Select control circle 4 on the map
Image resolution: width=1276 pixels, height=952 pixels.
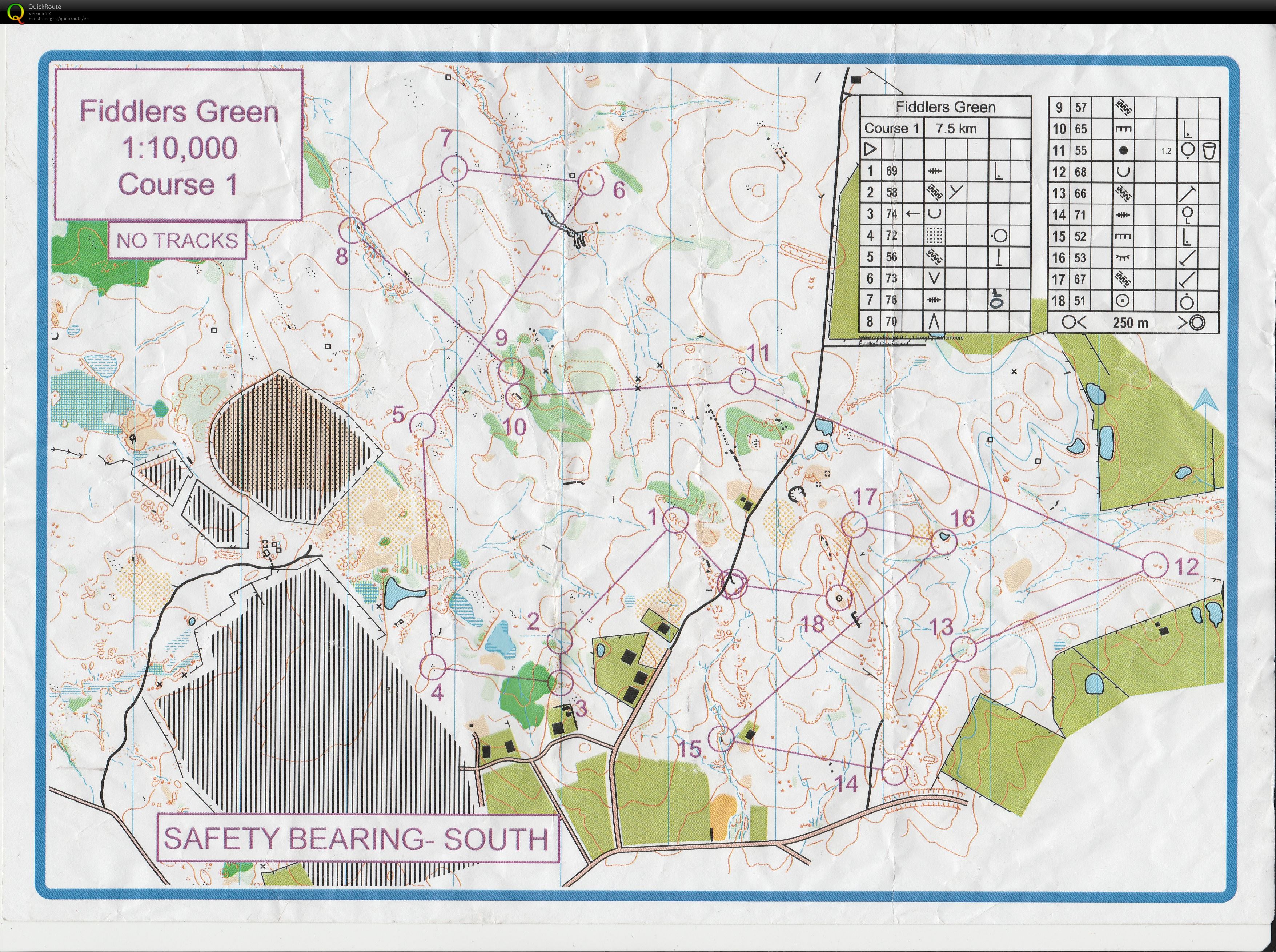click(x=433, y=668)
